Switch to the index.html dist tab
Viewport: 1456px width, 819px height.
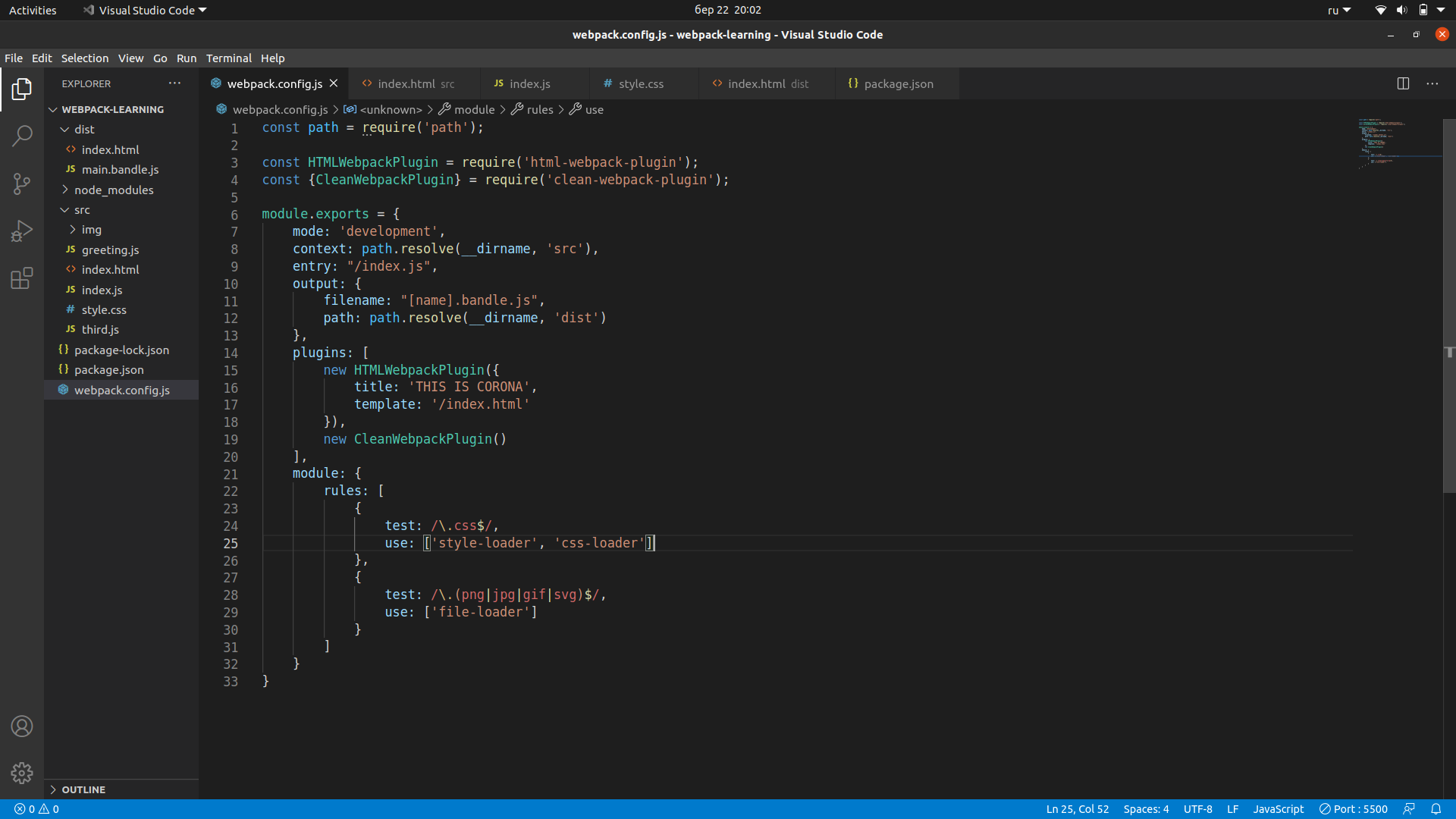tap(767, 83)
